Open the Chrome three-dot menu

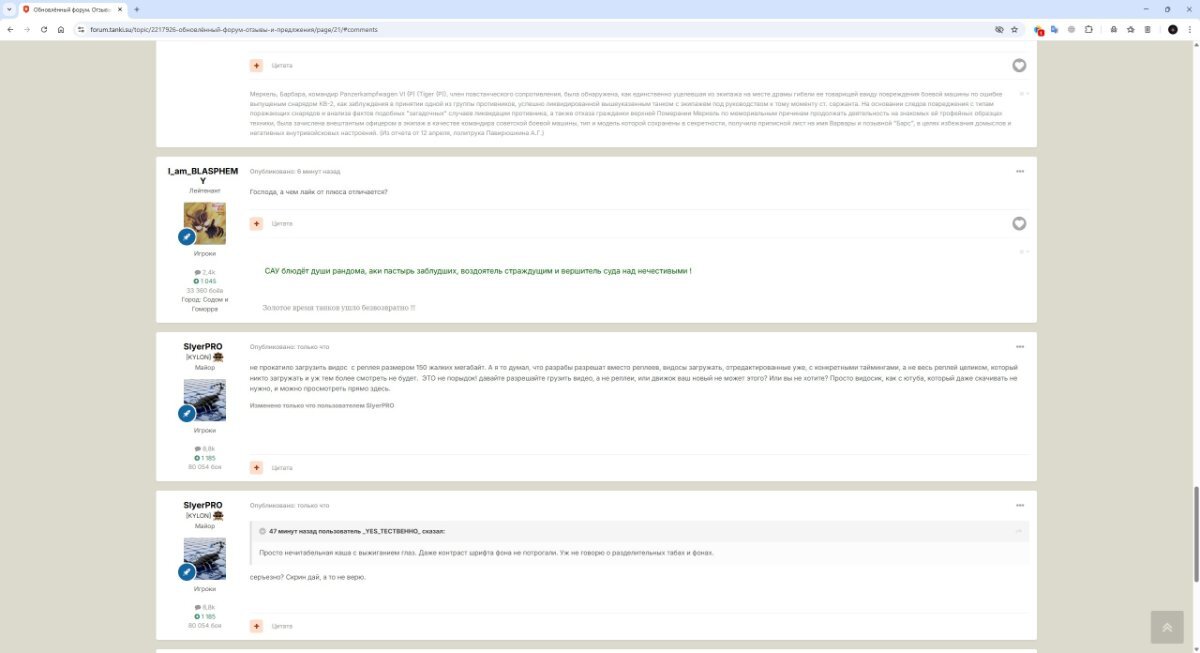pyautogui.click(x=1189, y=29)
